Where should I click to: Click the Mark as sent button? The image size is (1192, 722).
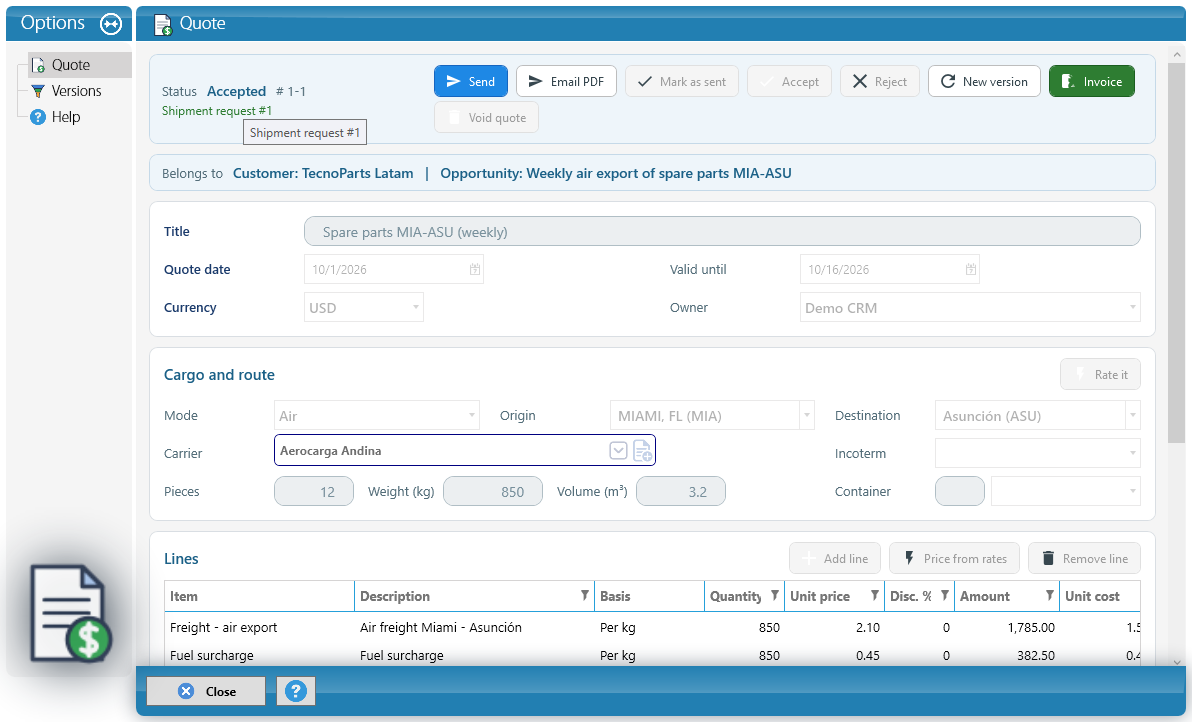pos(682,81)
